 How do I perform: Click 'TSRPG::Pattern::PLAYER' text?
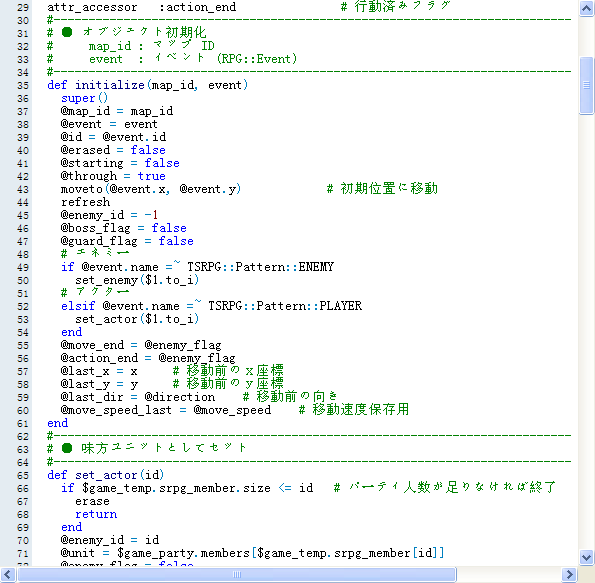[x=285, y=306]
